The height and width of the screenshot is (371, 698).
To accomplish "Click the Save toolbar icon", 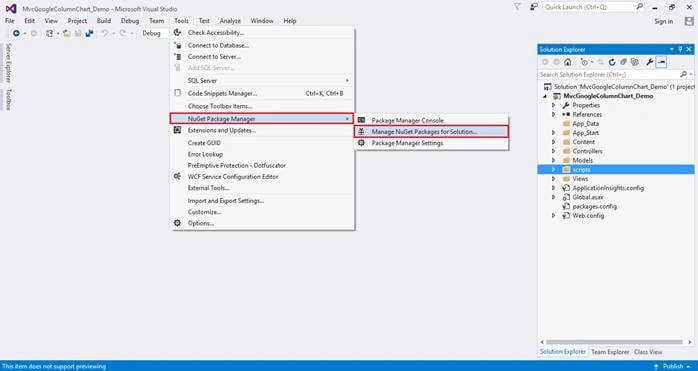I will pos(78,33).
